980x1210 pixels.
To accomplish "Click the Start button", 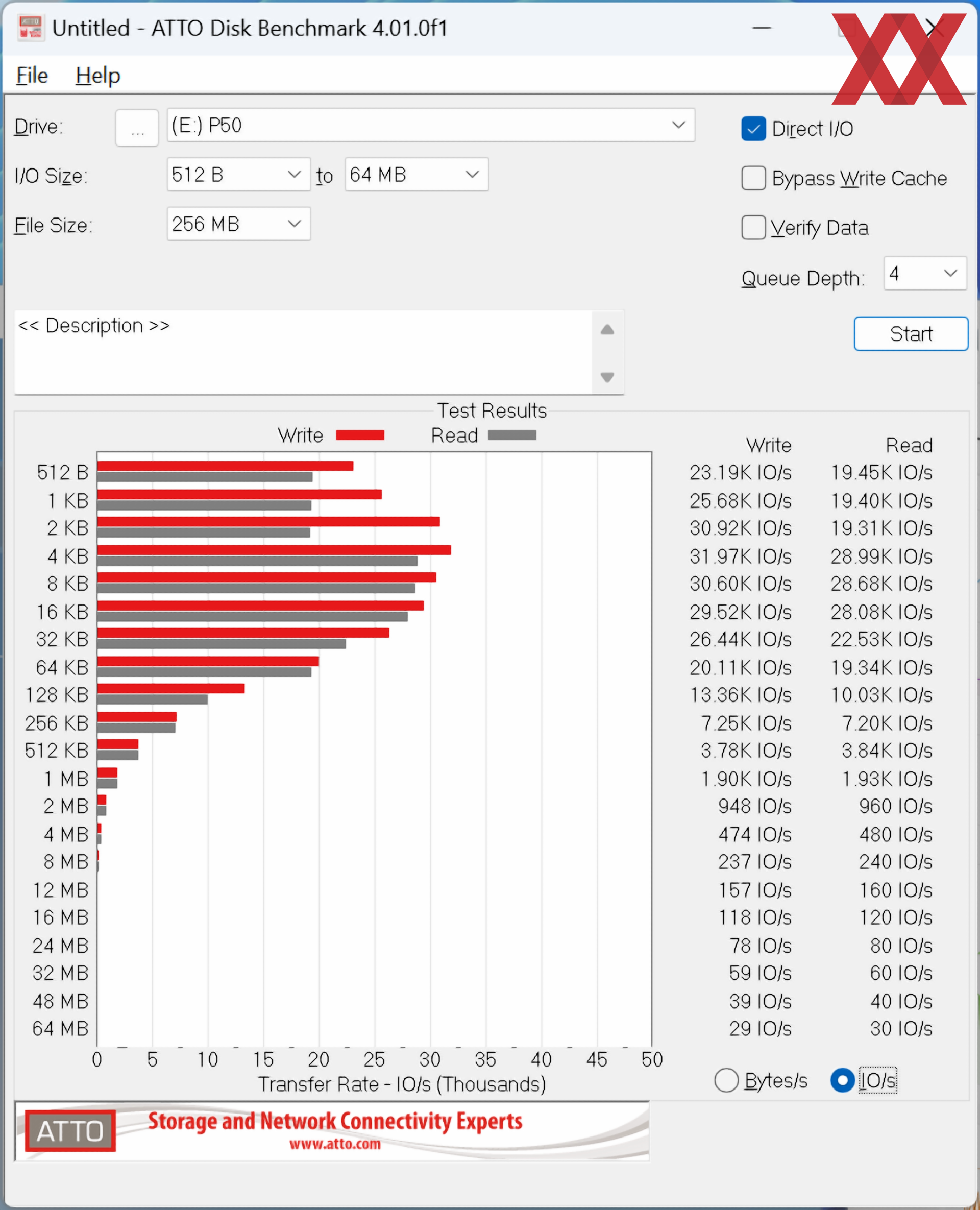I will (x=911, y=334).
